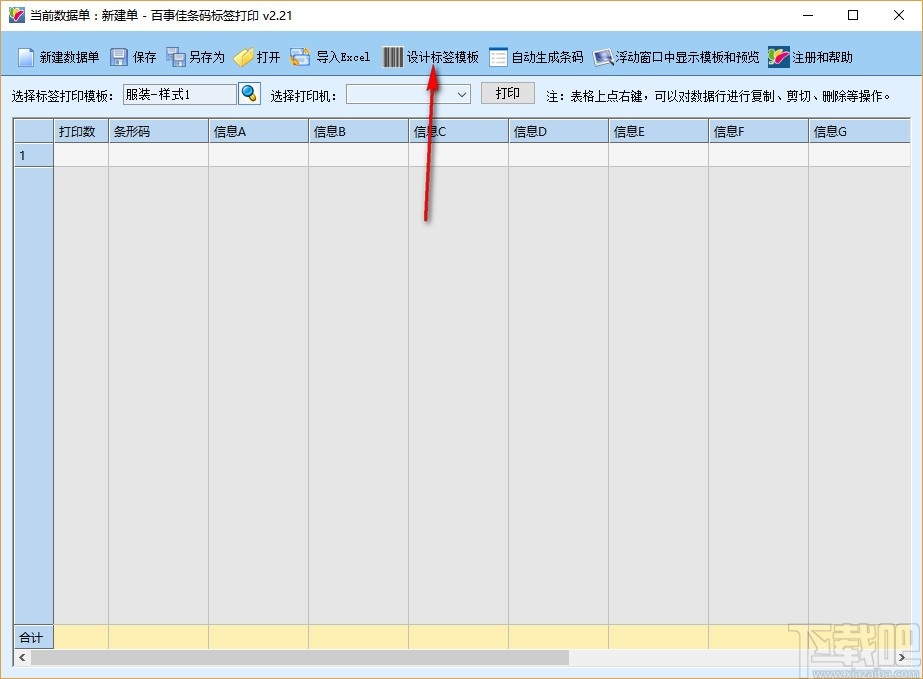
Task: Click the 合计 totals row label
Action: point(31,637)
